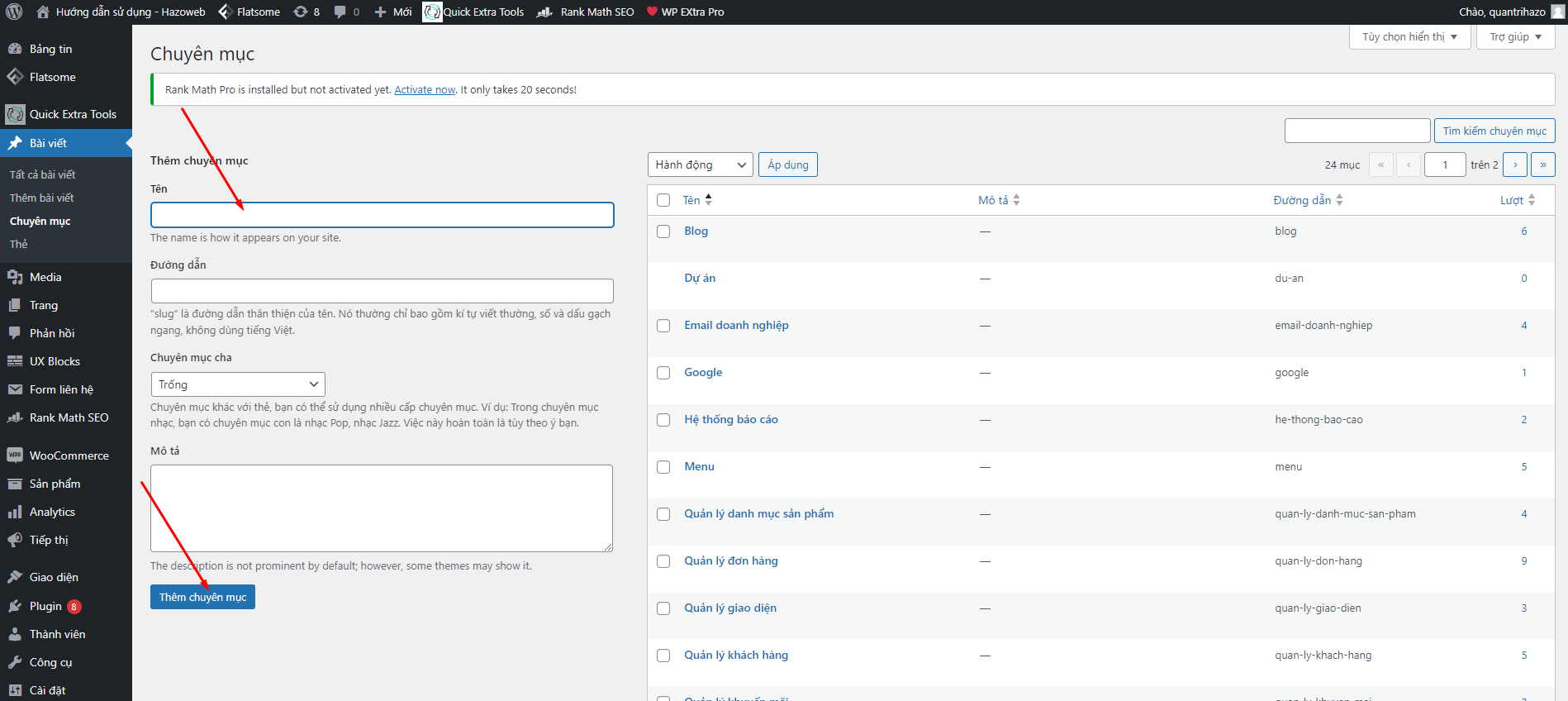Open comments bubble icon in admin bar
Viewport: 1568px width, 701px height.
point(340,12)
